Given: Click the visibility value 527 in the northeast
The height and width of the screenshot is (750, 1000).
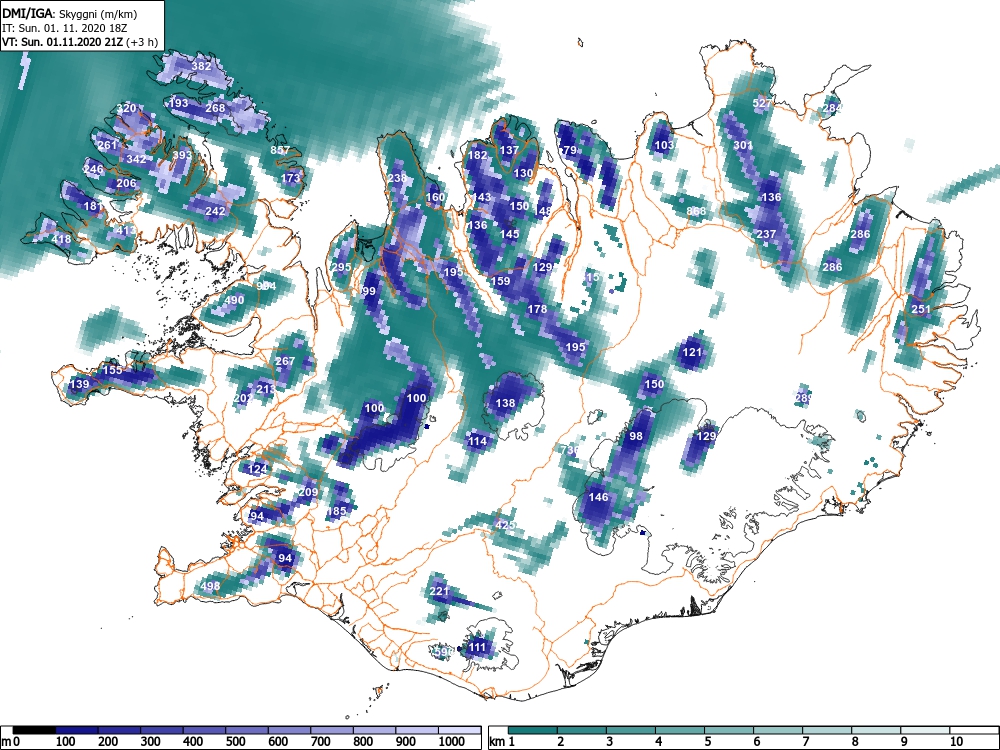Looking at the screenshot, I should click(762, 103).
